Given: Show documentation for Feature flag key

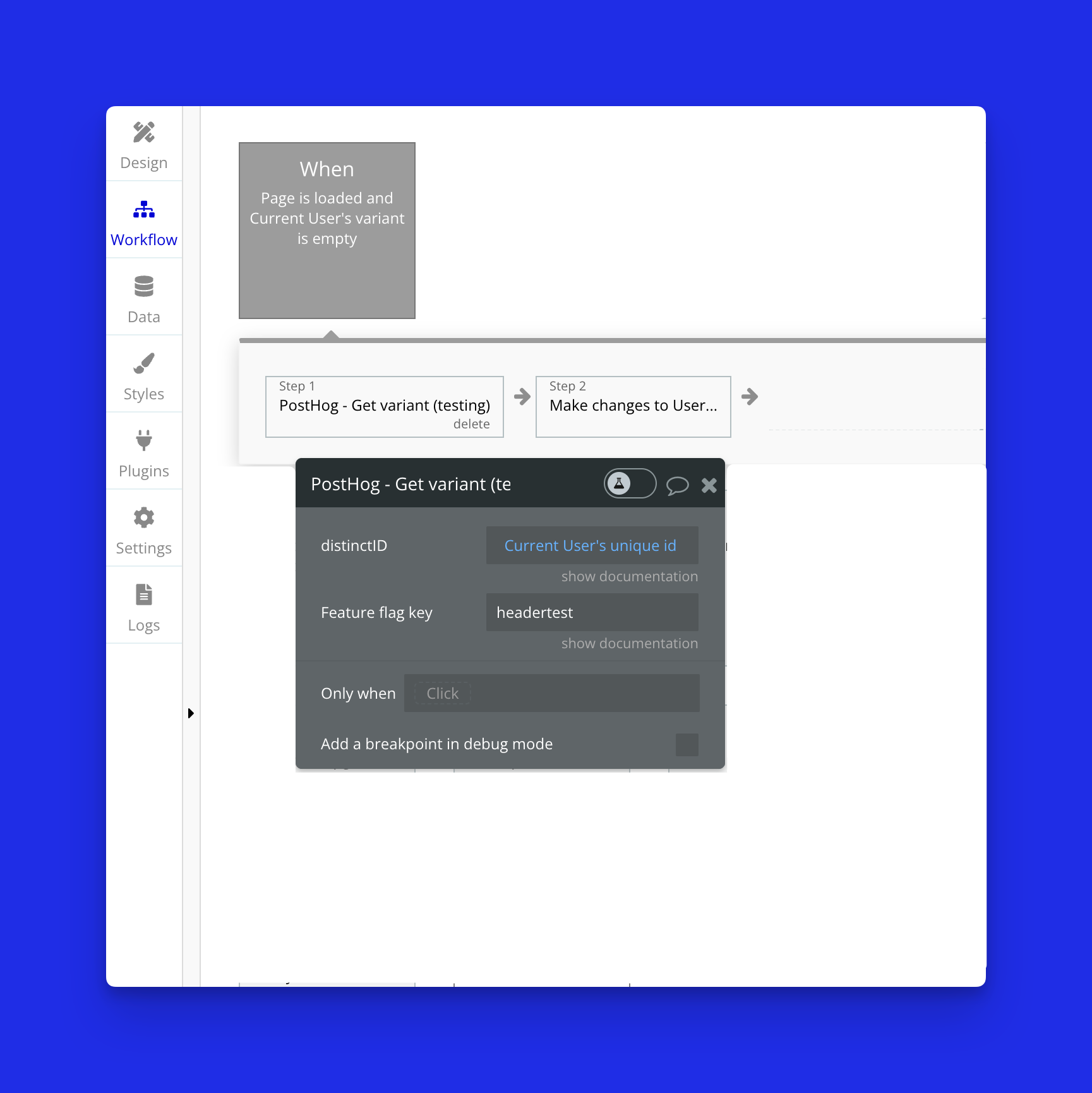Looking at the screenshot, I should coord(628,643).
